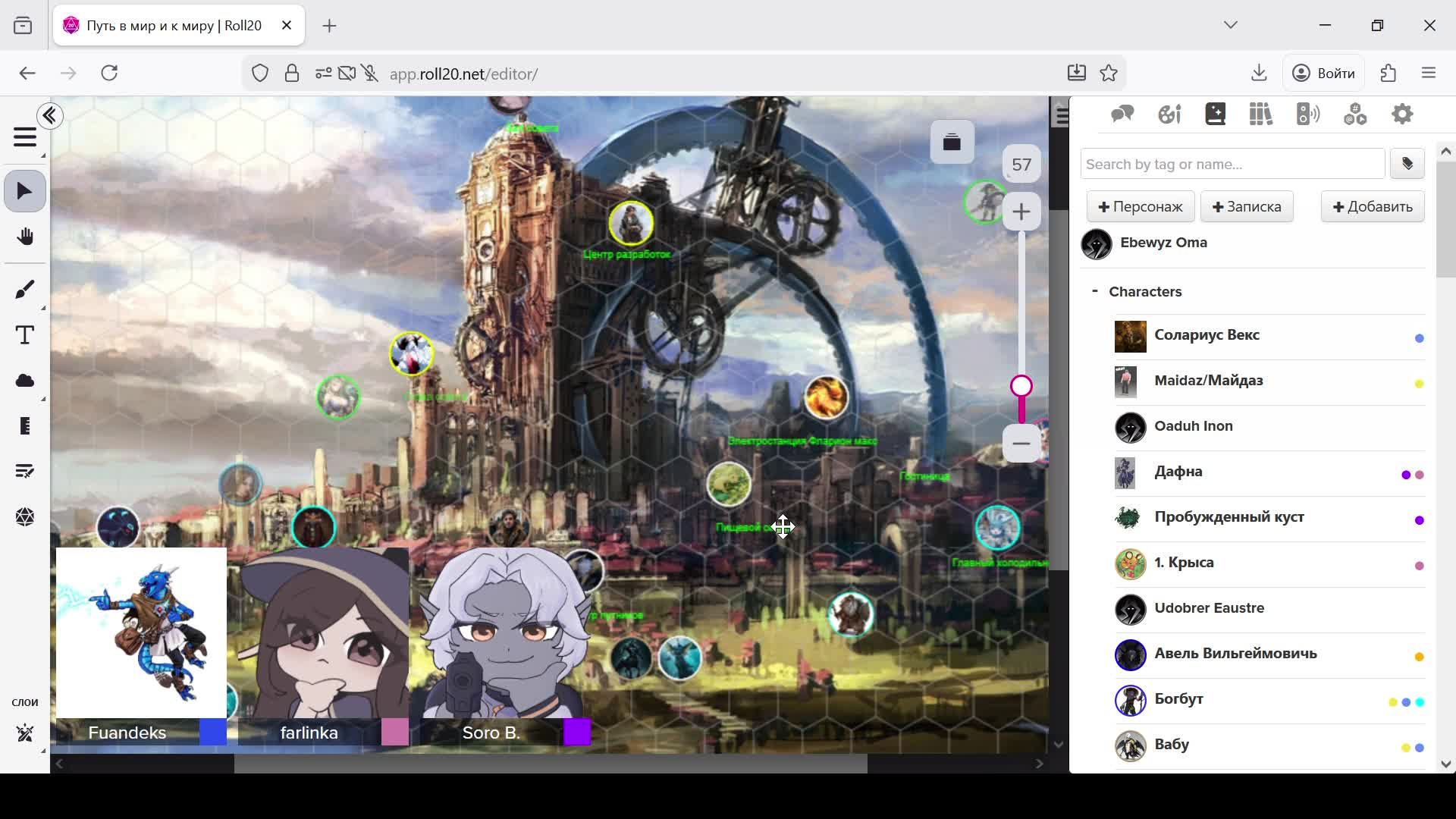Screen dimensions: 1456x819
Task: Collapse the left toolbar with chevron
Action: point(50,116)
